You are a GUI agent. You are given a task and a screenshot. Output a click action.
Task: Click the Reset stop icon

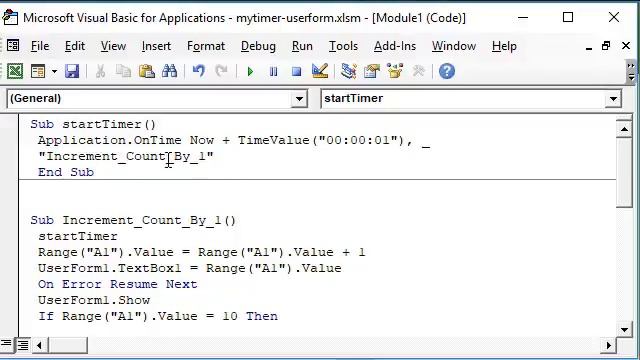296,72
